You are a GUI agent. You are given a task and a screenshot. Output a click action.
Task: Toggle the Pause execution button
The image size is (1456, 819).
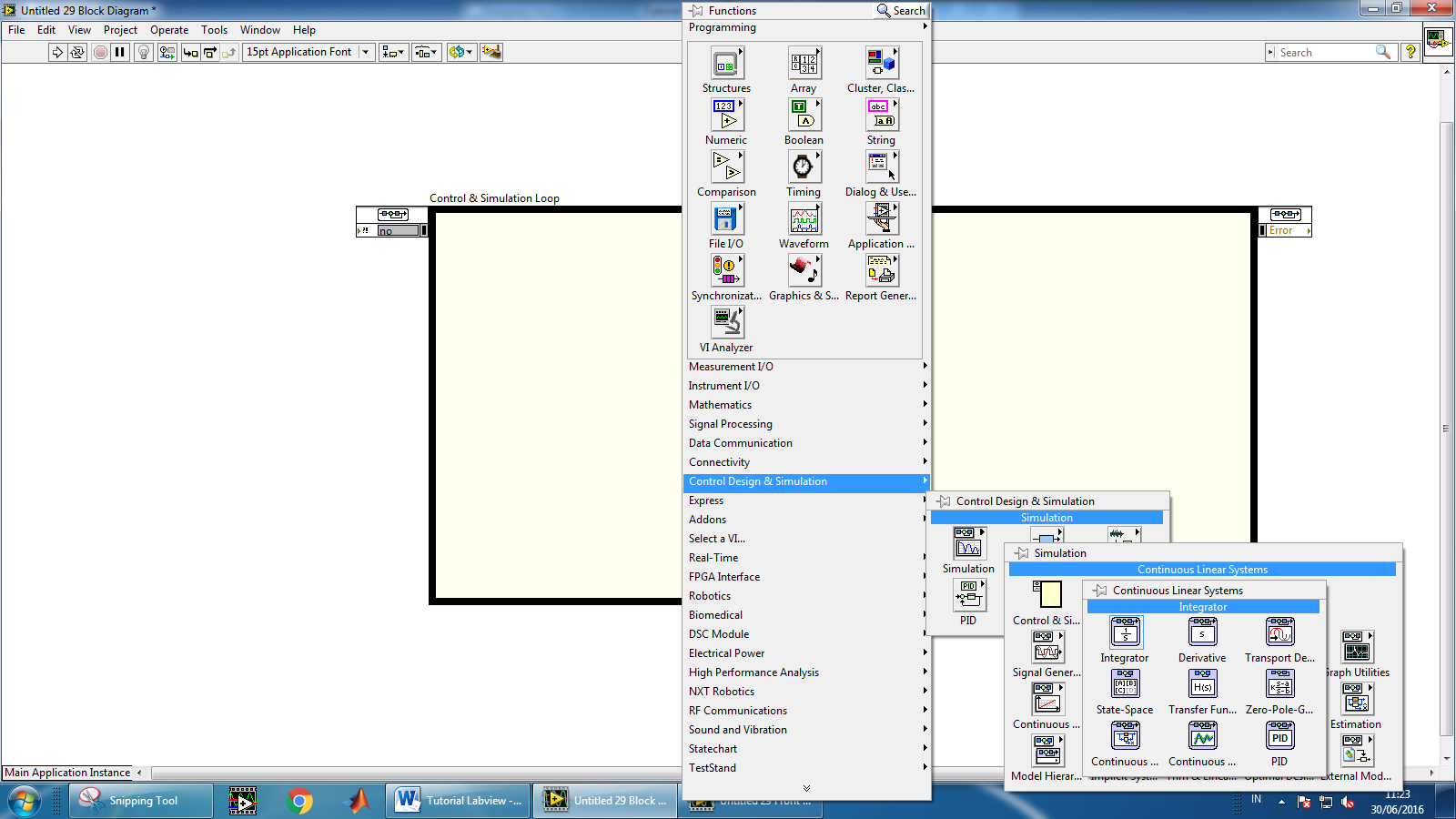click(120, 52)
